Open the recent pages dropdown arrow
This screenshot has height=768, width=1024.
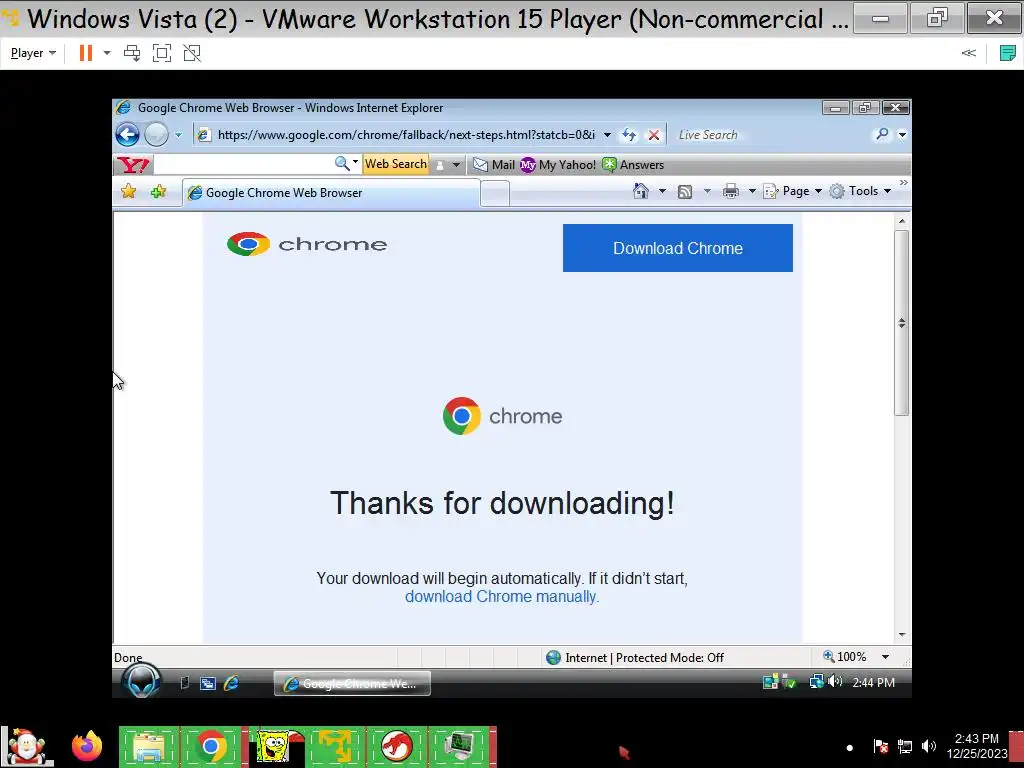(178, 135)
